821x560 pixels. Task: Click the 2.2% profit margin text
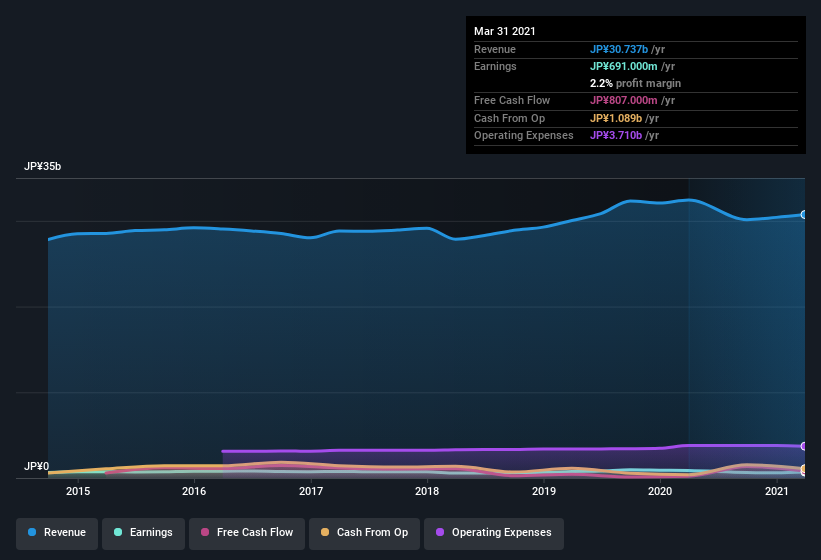point(636,83)
